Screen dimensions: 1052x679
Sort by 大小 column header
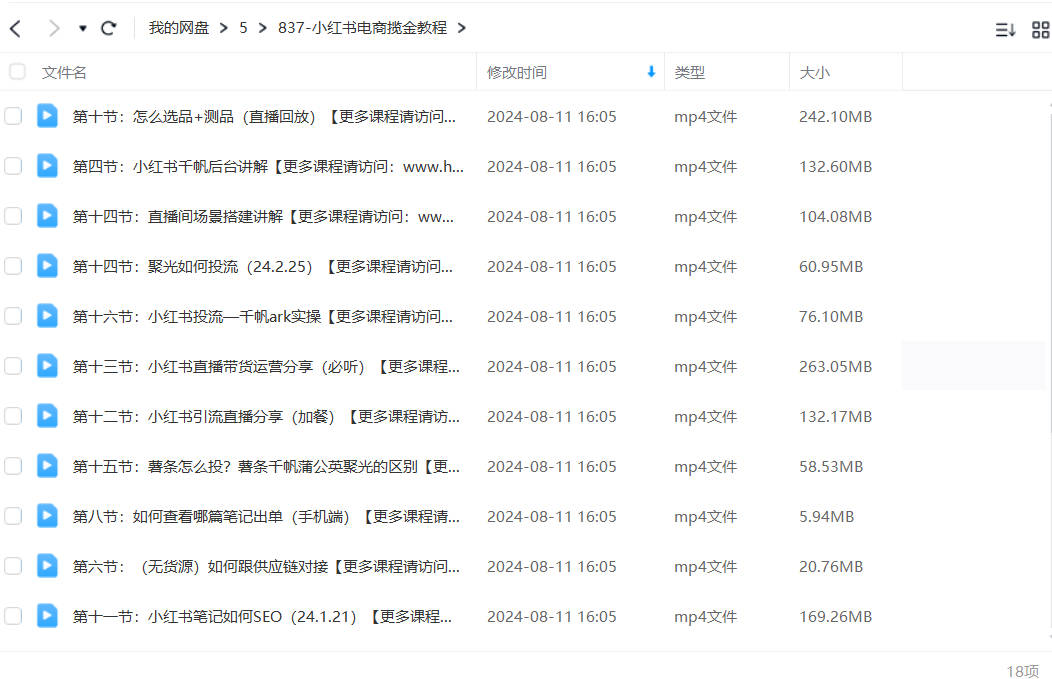[x=814, y=72]
